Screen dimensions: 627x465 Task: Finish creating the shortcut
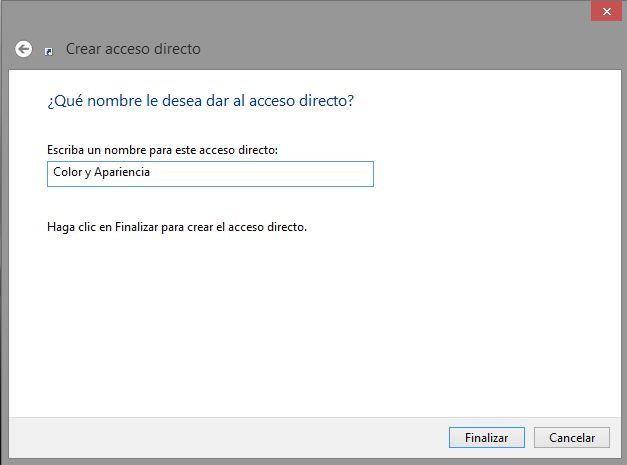point(487,437)
